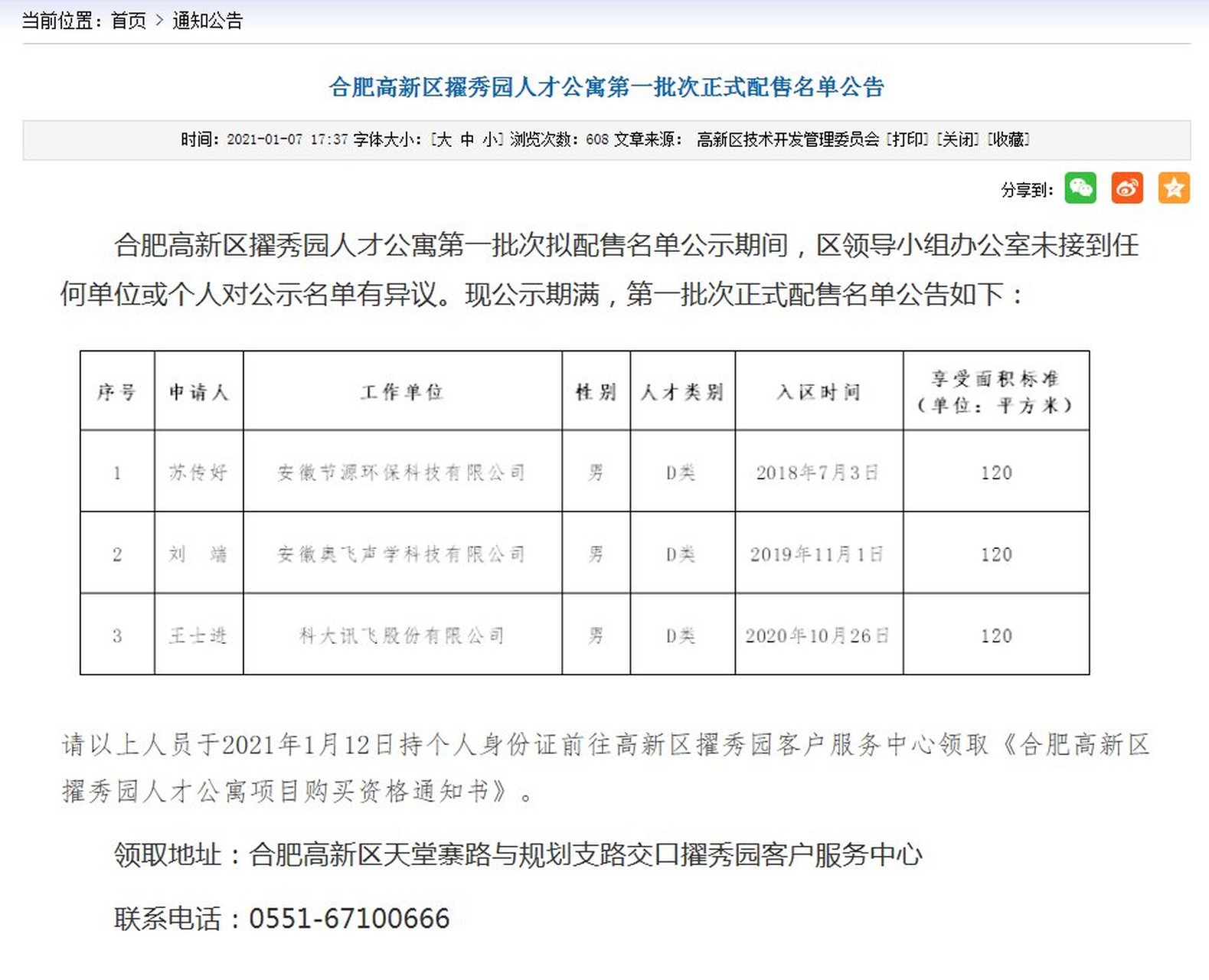Screen dimensions: 1209x980
Task: Select 安徽奥飞声学科技有限公司 cell
Action: tap(402, 554)
